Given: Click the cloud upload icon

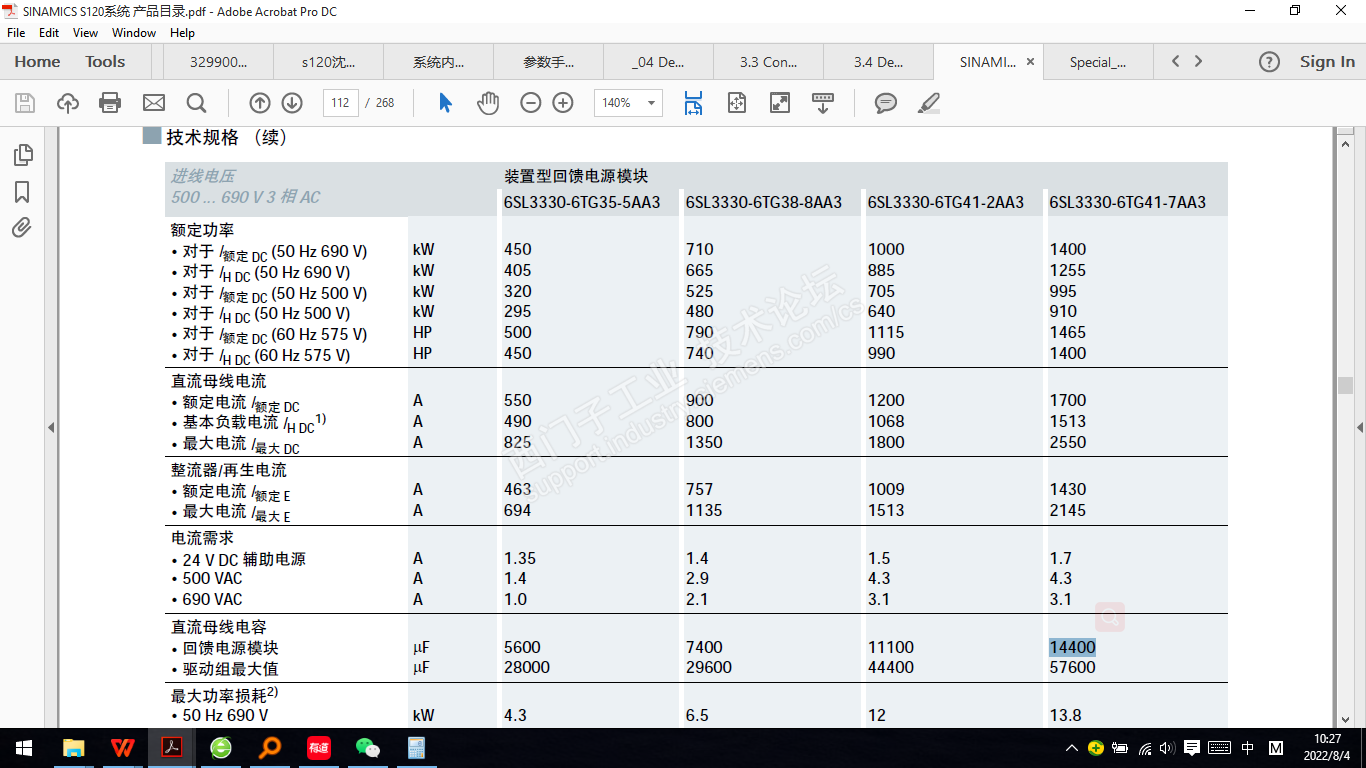Looking at the screenshot, I should click(x=68, y=103).
